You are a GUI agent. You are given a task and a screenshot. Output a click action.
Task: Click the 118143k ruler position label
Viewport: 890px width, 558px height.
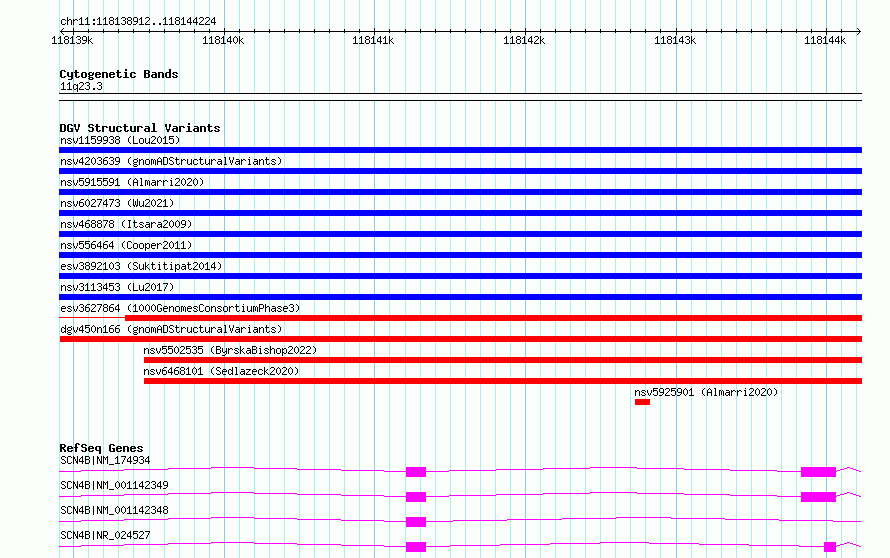tap(675, 40)
